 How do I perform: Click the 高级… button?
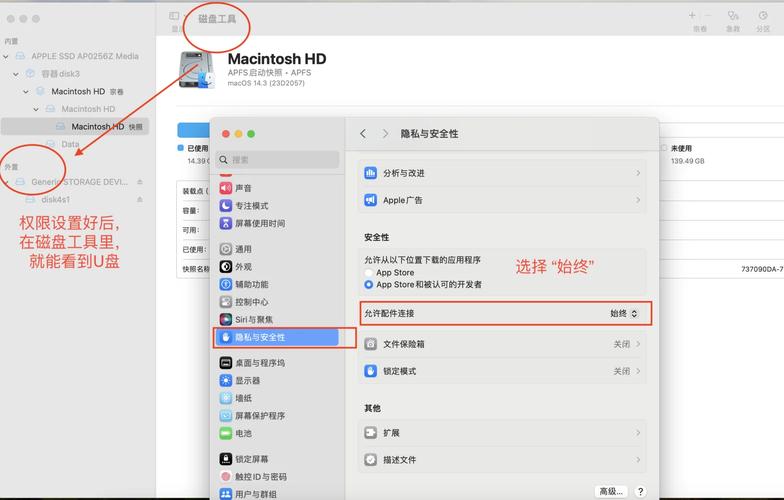(609, 491)
